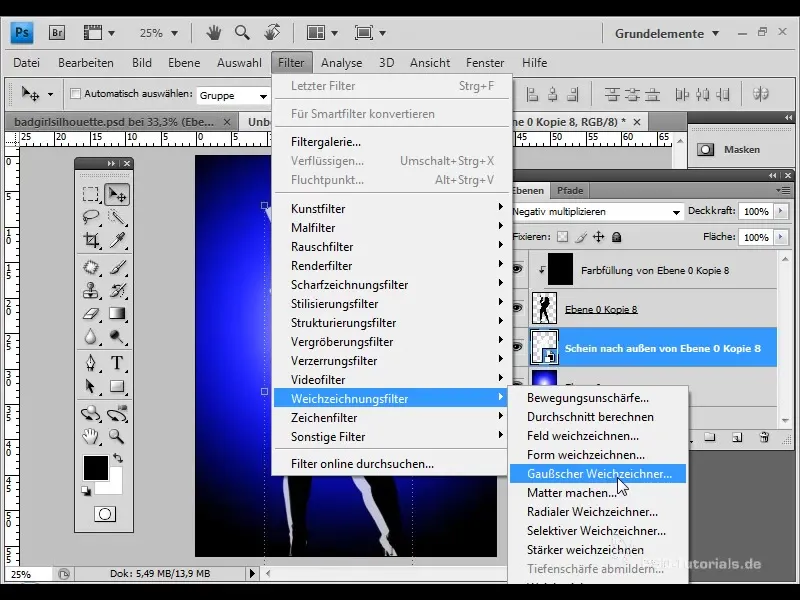
Task: Select the Dodge tool
Action: point(117,337)
